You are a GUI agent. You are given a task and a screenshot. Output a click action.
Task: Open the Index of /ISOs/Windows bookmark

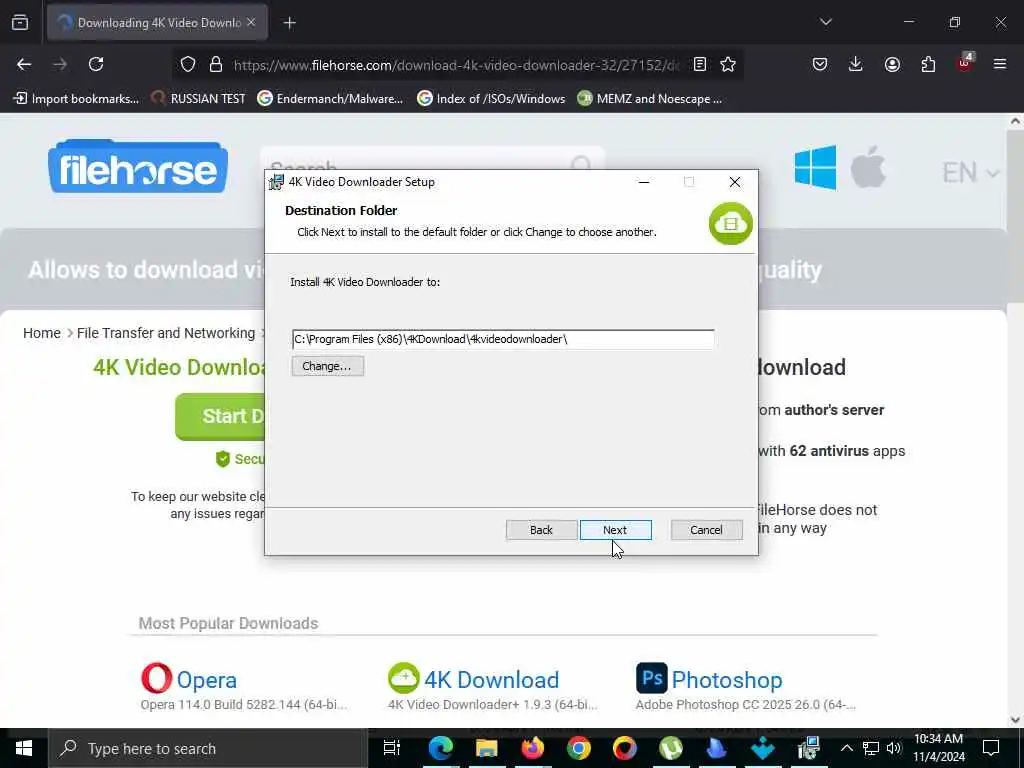coord(491,99)
